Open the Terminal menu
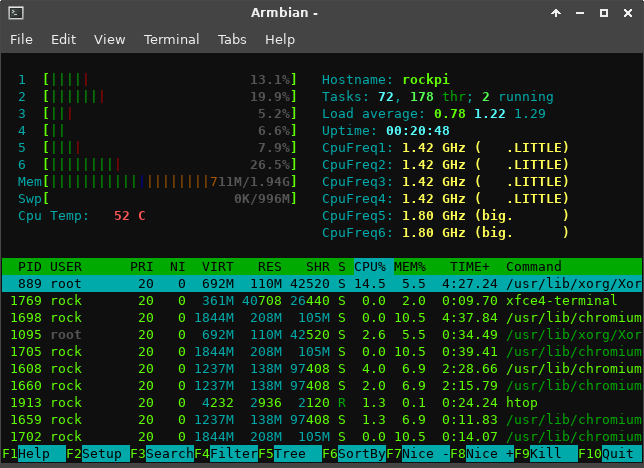 171,39
